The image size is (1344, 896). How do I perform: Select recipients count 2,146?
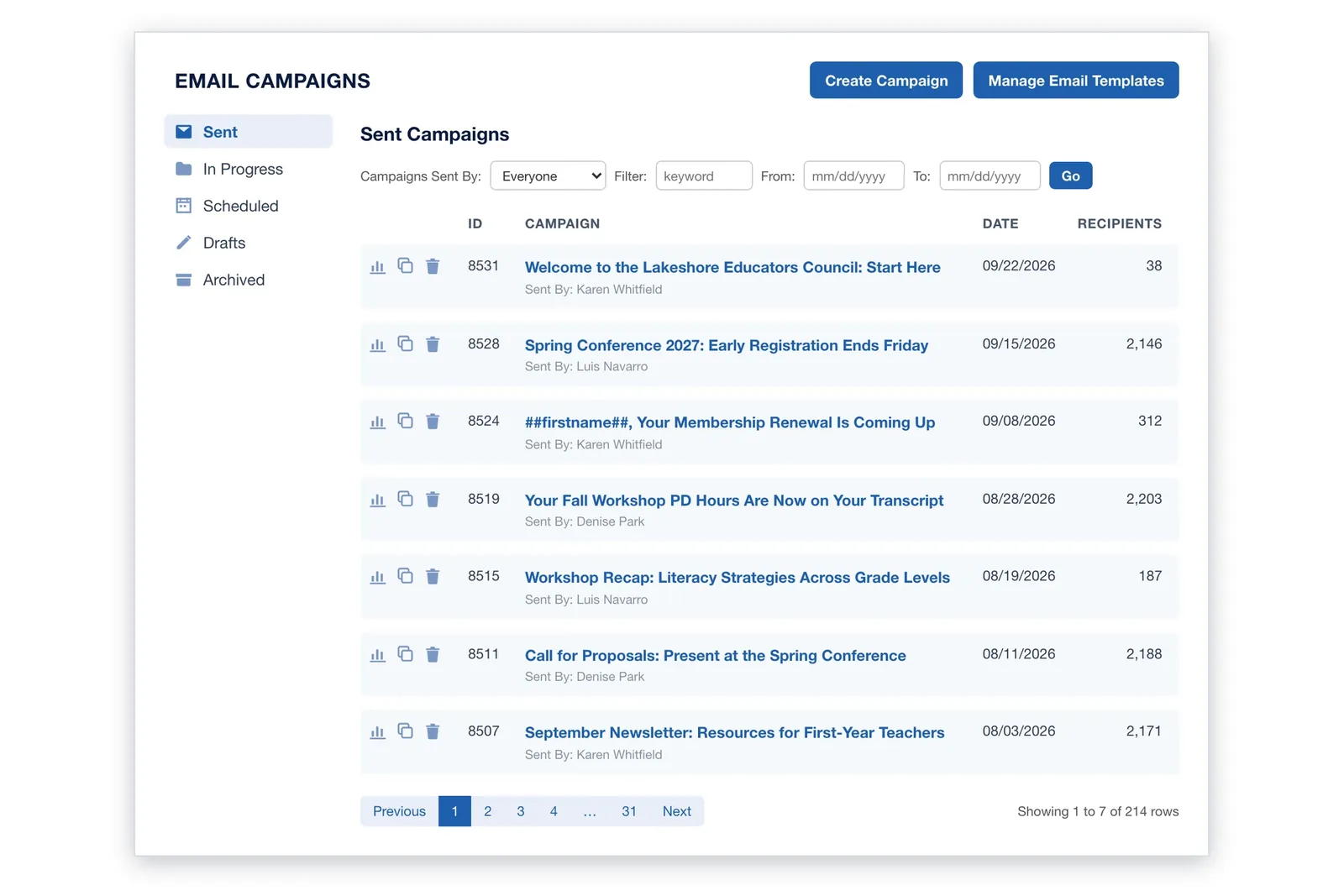coord(1144,343)
